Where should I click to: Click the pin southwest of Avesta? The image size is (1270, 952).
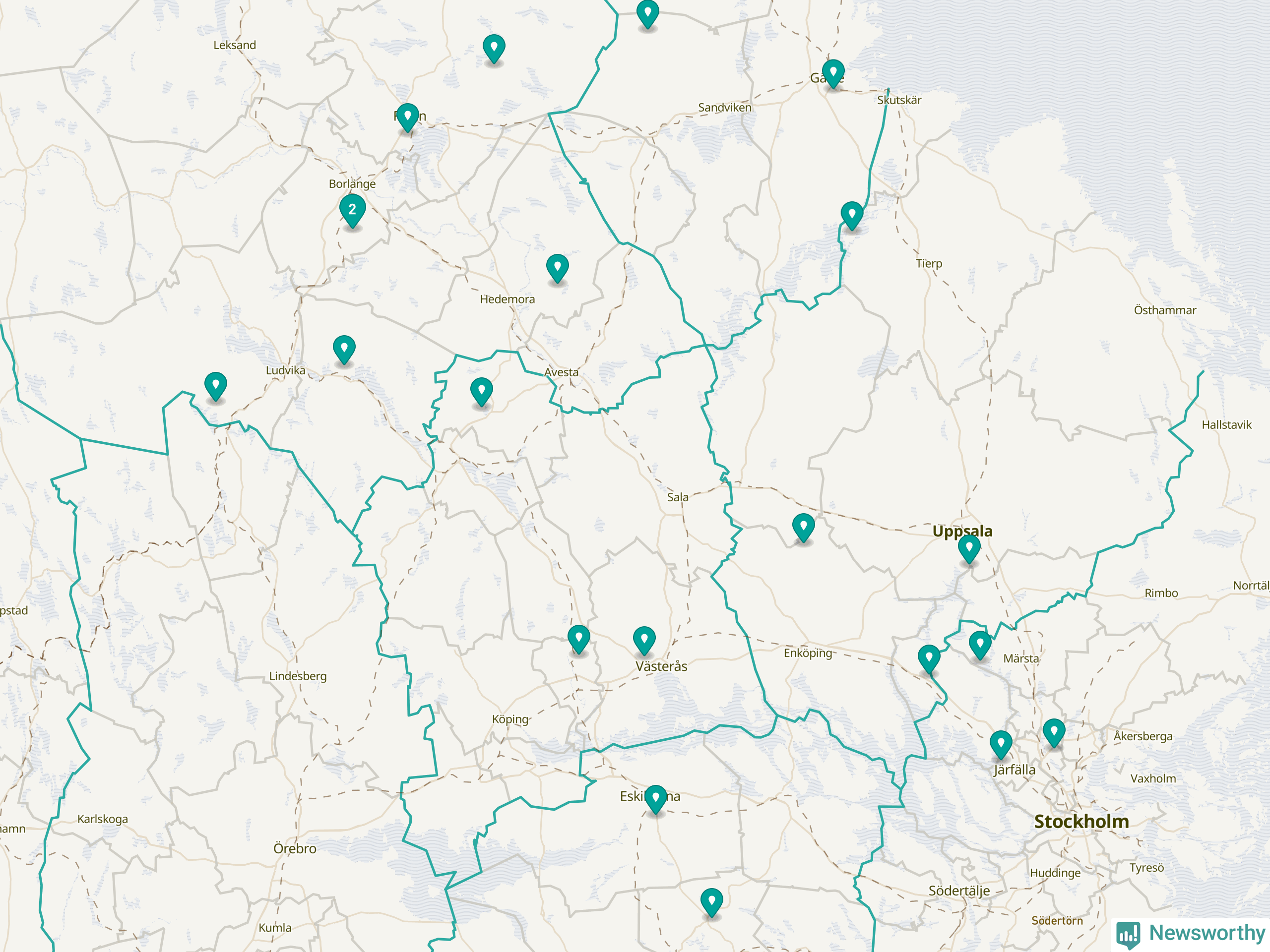(x=481, y=391)
